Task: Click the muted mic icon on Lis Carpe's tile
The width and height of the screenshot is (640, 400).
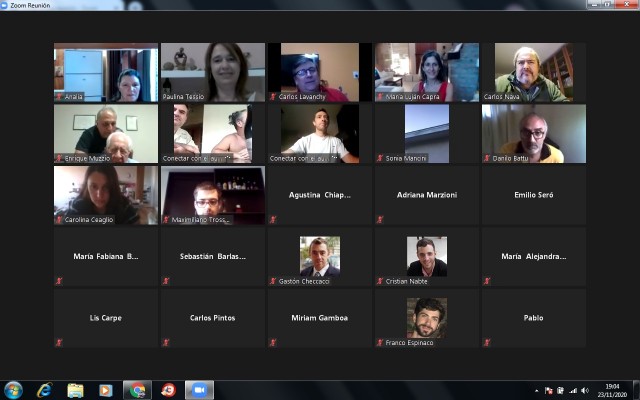Action: [x=59, y=343]
